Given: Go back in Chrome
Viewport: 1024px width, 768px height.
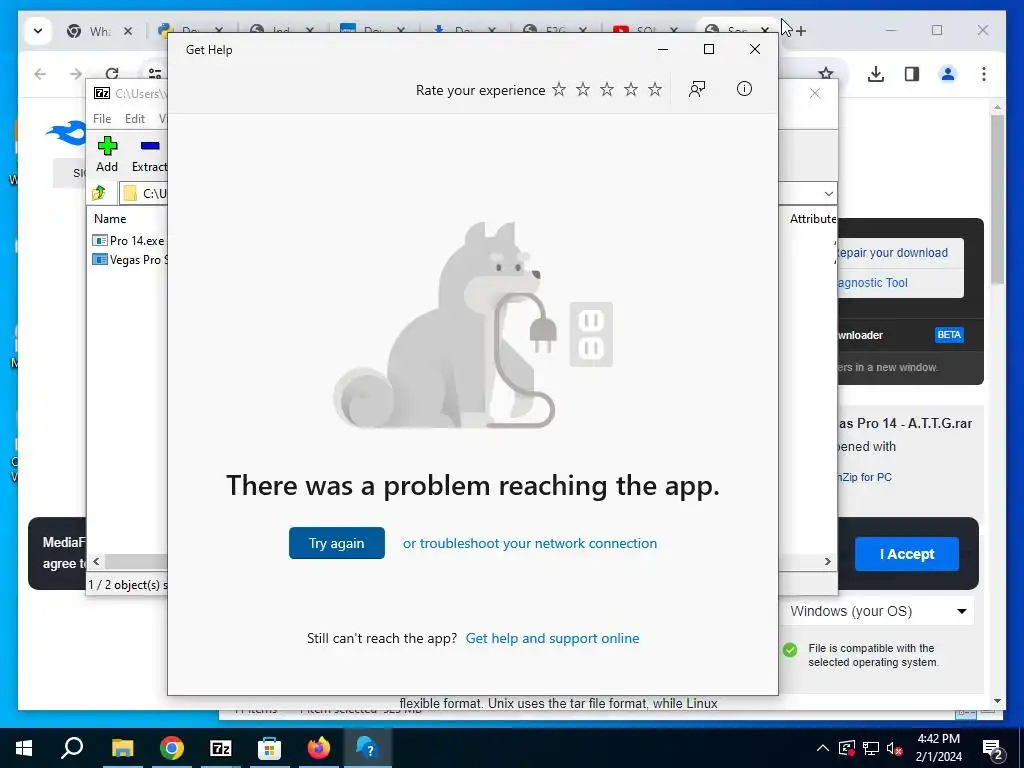Looking at the screenshot, I should pos(40,74).
